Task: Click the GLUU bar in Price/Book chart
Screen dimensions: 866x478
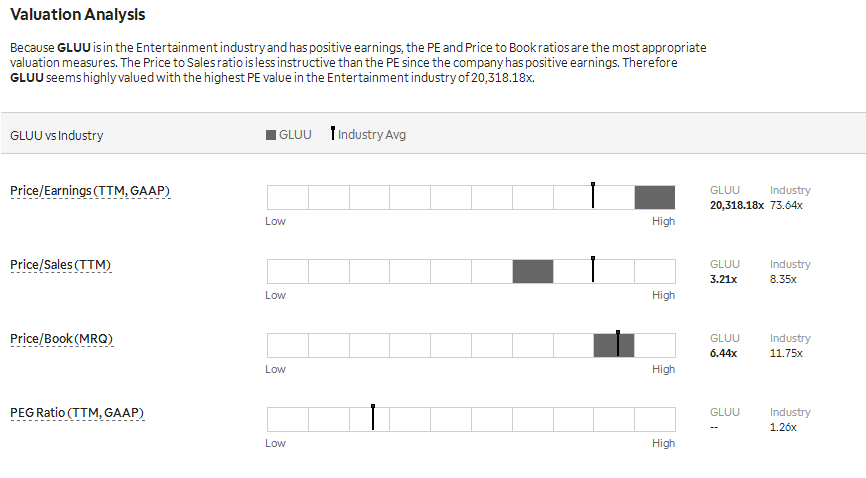Action: point(614,345)
